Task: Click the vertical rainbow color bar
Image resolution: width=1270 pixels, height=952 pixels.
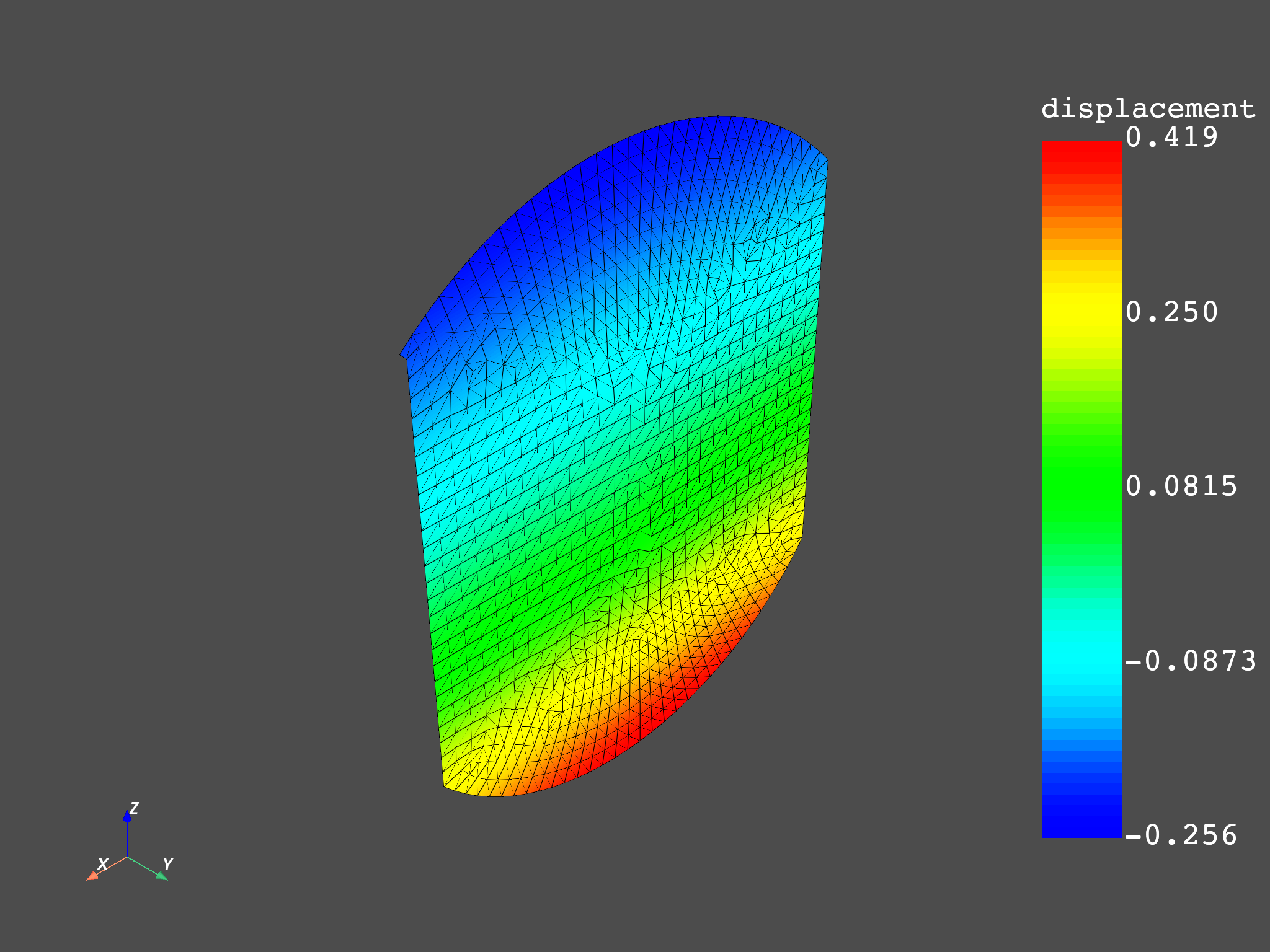Action: point(1081,489)
